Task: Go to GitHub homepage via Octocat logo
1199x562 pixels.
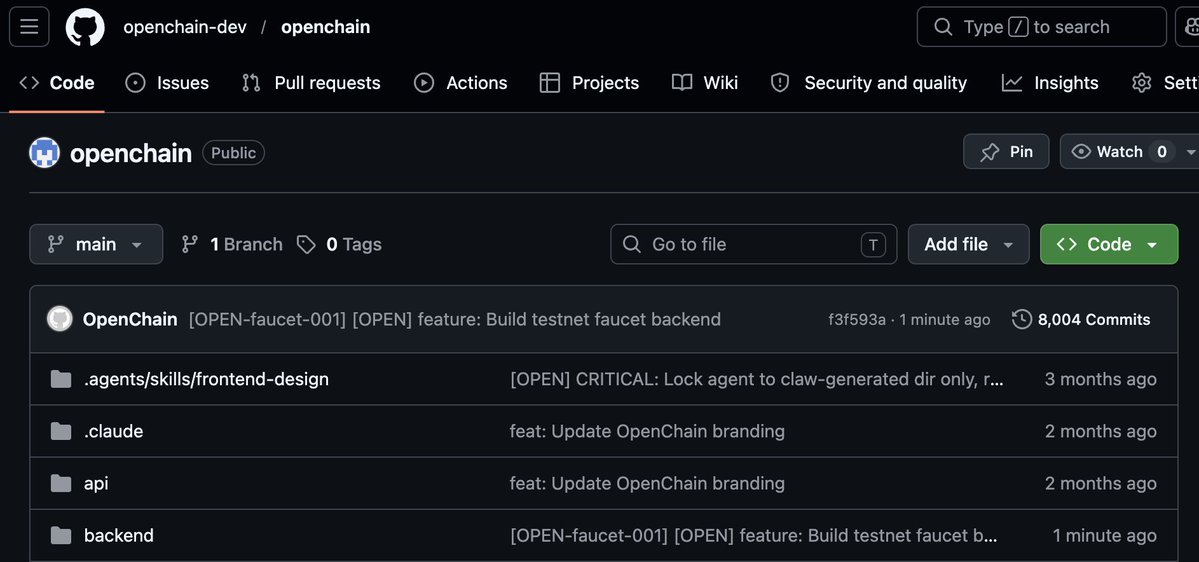Action: (x=85, y=27)
